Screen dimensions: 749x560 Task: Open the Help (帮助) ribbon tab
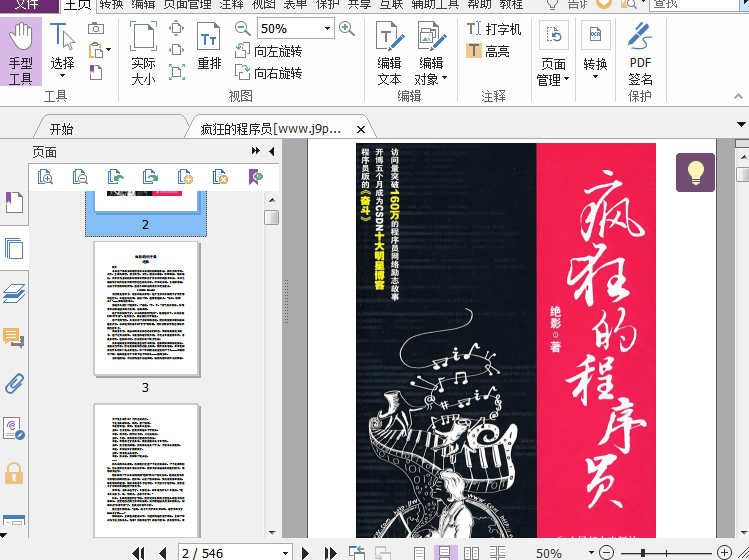click(x=479, y=5)
